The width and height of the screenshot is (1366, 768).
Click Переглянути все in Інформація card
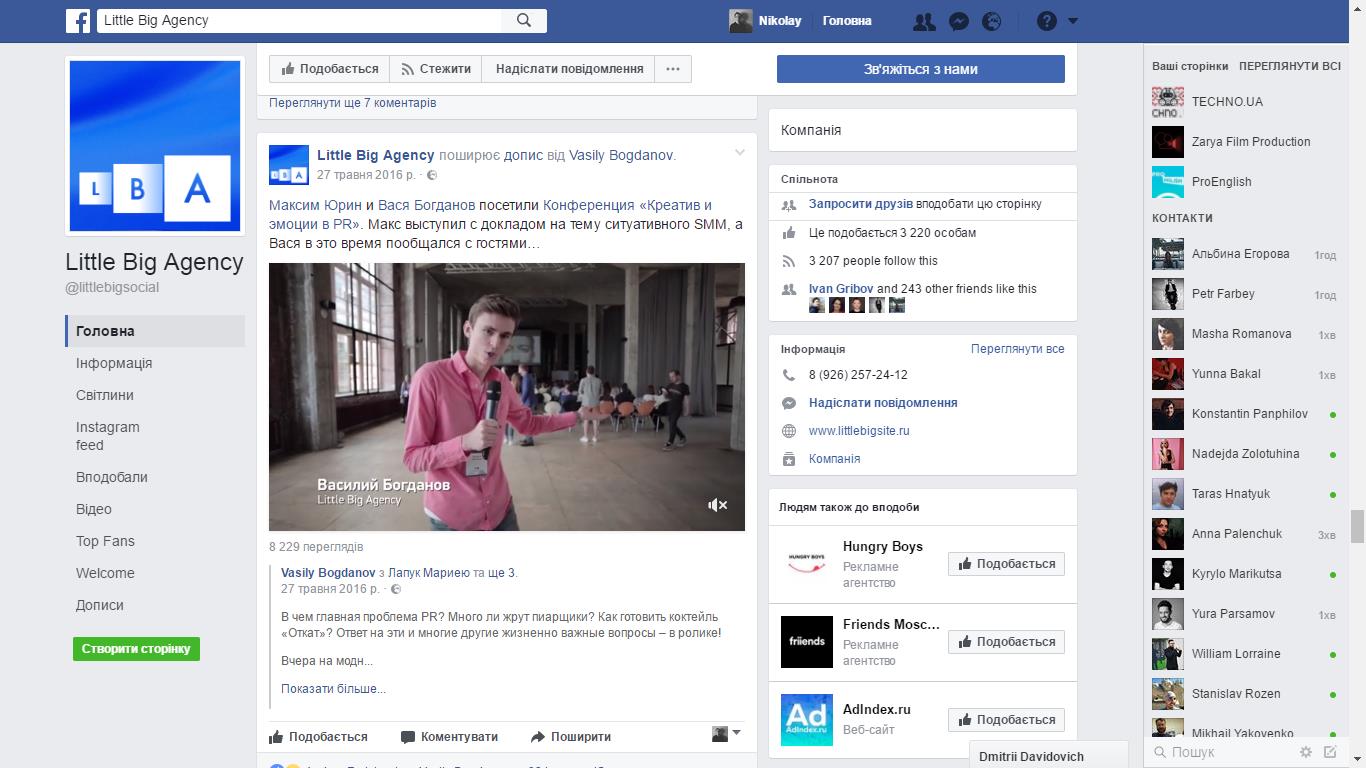(1017, 349)
